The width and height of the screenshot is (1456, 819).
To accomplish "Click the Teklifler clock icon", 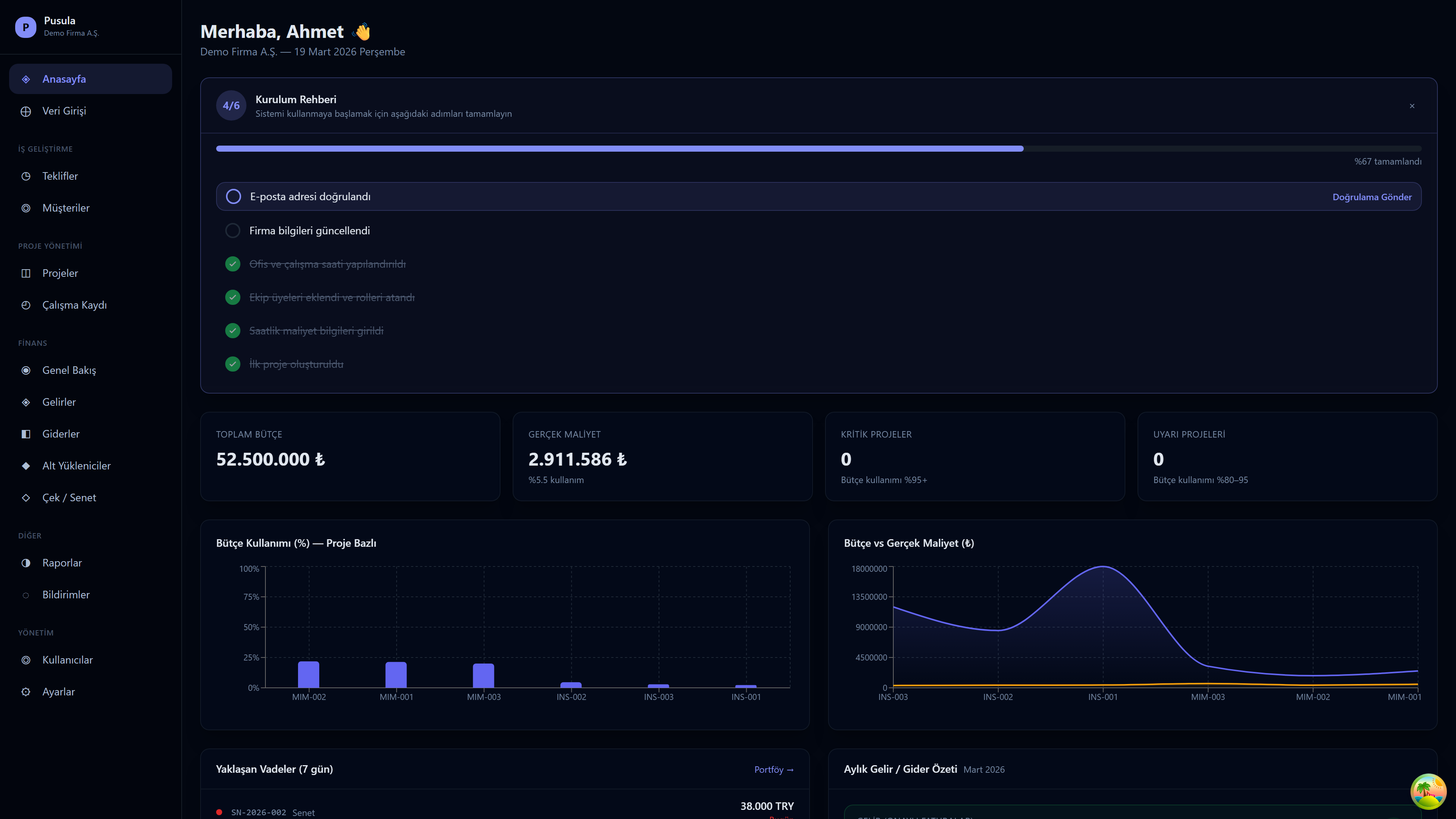I will click(26, 176).
